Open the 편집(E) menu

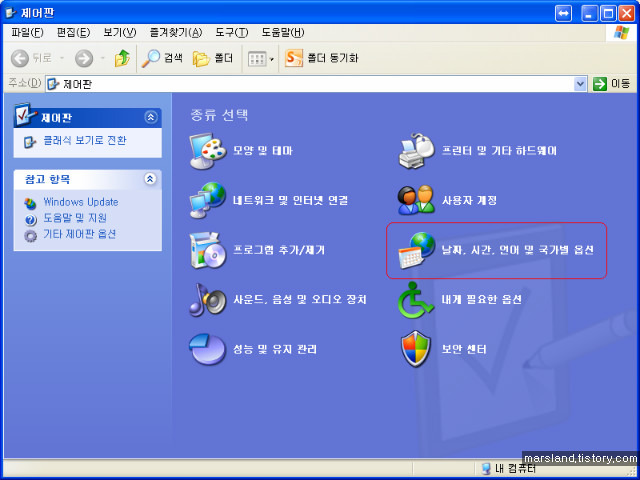73,32
